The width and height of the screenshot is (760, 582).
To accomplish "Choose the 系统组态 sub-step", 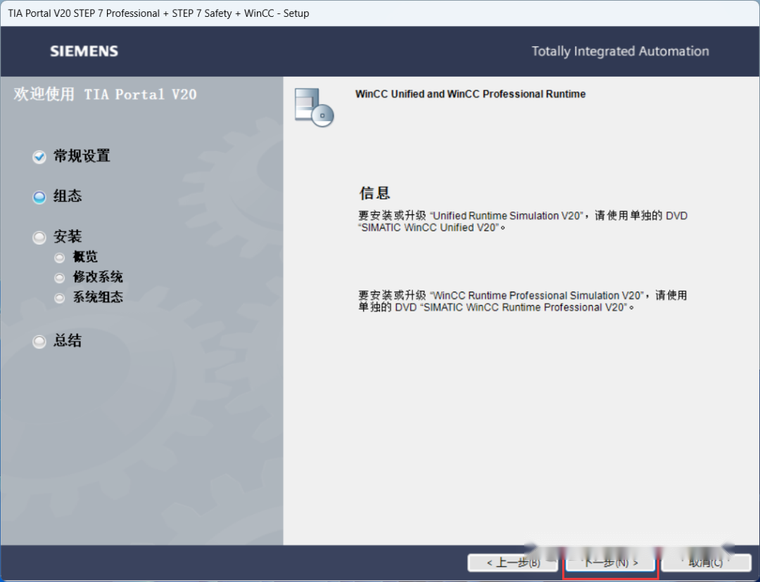I will click(98, 297).
